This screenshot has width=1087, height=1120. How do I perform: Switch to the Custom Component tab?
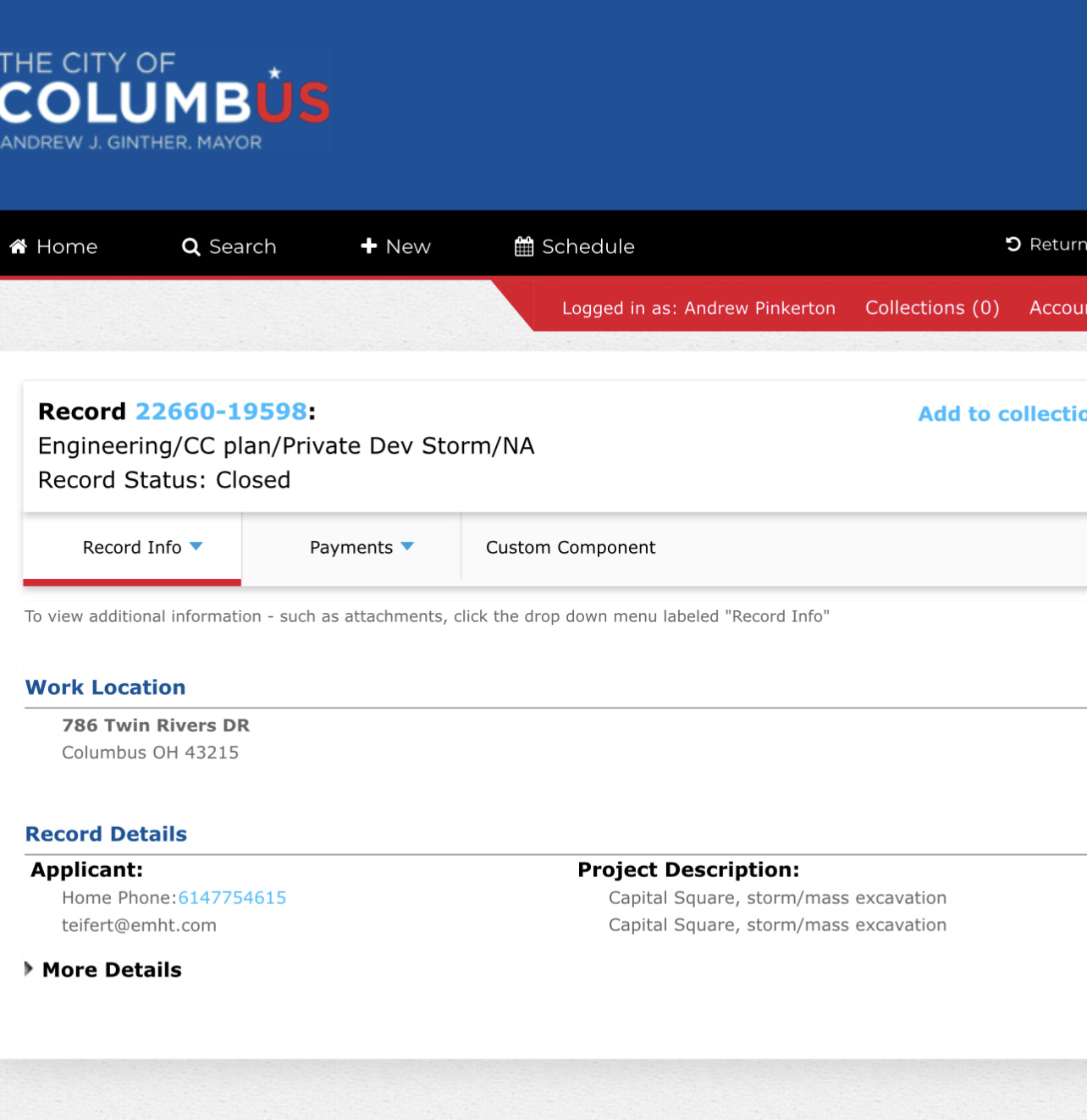(571, 548)
